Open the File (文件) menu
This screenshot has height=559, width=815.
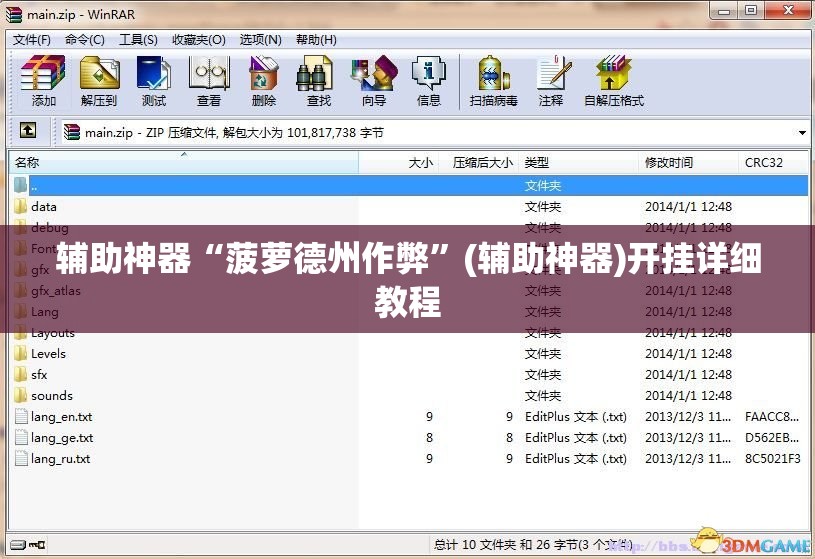(31, 40)
